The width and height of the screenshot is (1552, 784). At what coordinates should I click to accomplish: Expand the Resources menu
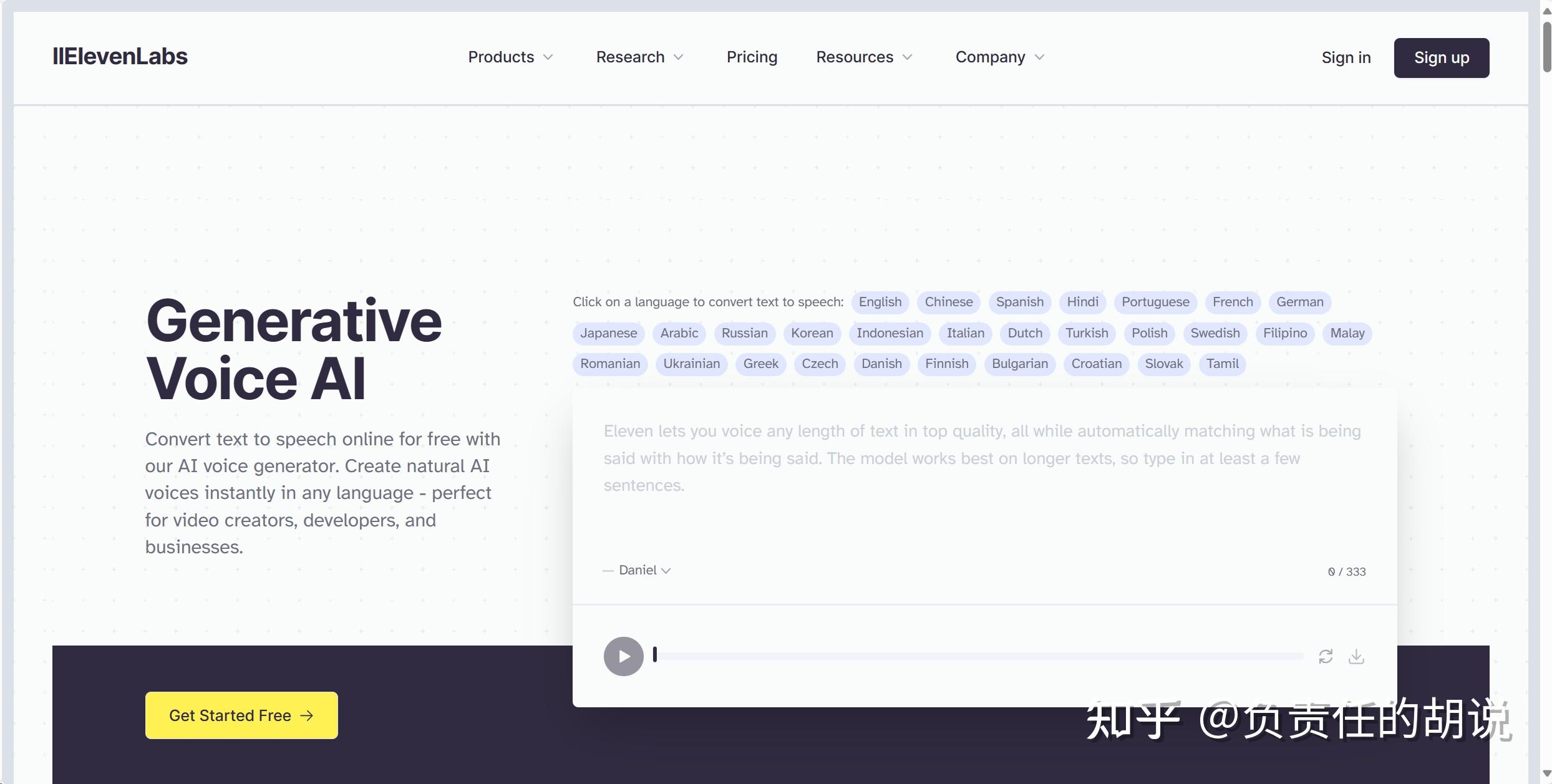coord(864,57)
